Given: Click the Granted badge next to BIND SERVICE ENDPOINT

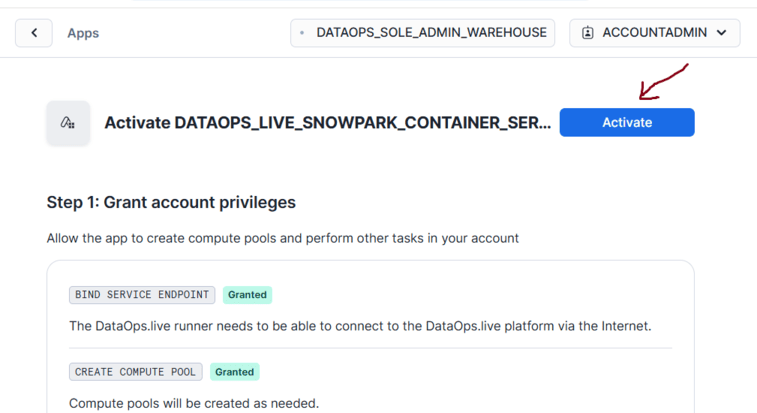Looking at the screenshot, I should [x=247, y=295].
